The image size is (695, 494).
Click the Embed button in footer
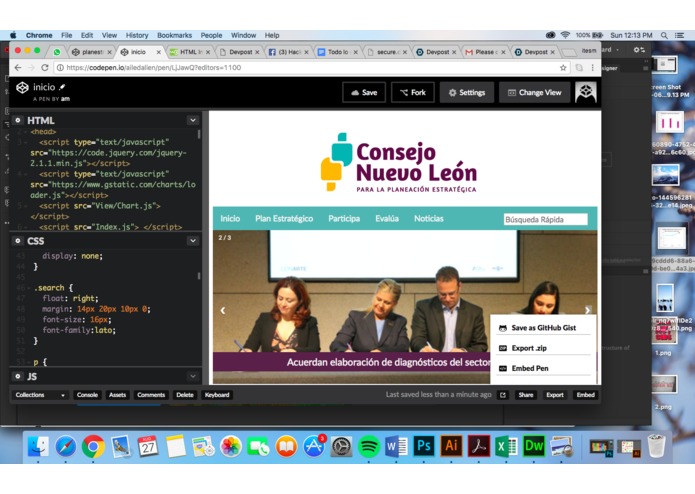pos(586,395)
